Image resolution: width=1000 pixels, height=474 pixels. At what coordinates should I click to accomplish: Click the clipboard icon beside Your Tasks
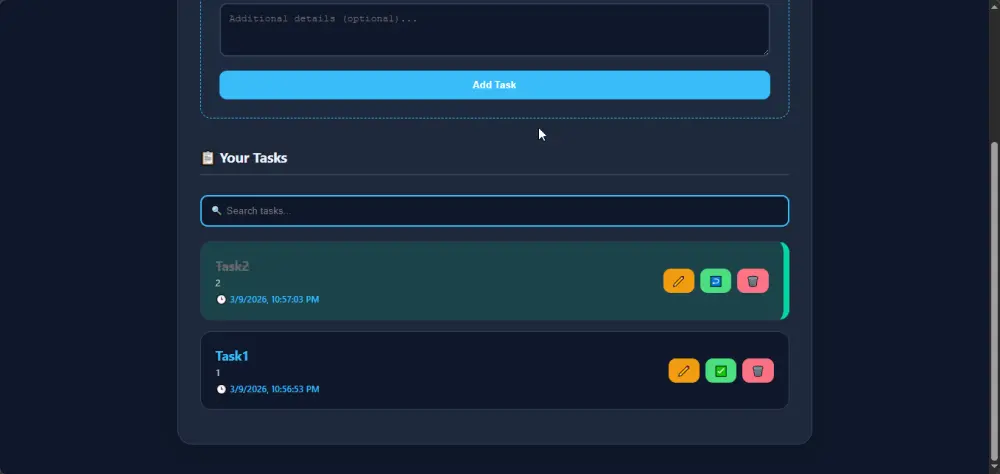tap(207, 158)
